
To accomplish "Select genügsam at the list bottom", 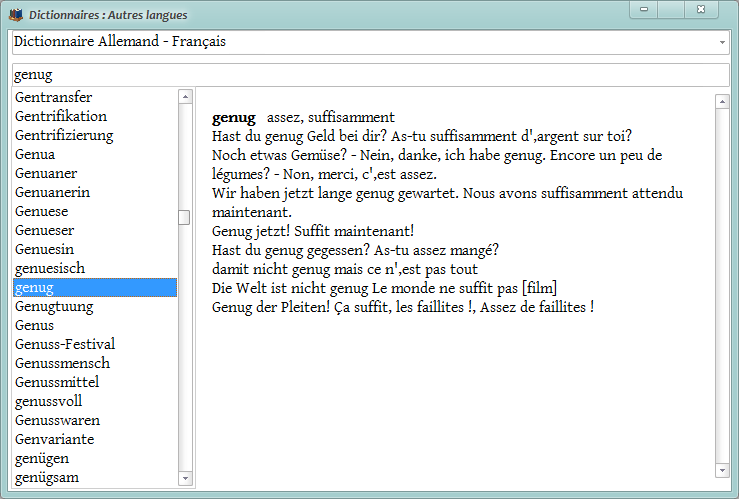I will coord(95,477).
